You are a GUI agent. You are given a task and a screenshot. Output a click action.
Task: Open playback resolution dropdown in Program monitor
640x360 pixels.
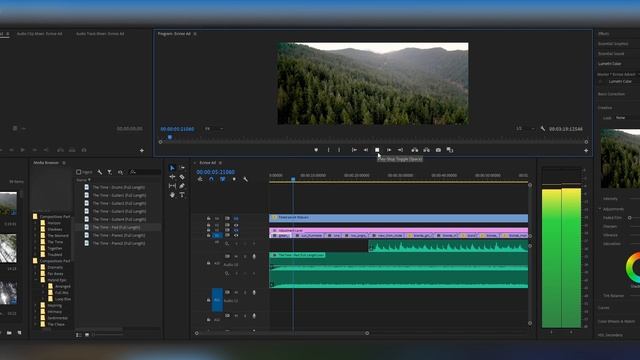tap(525, 129)
